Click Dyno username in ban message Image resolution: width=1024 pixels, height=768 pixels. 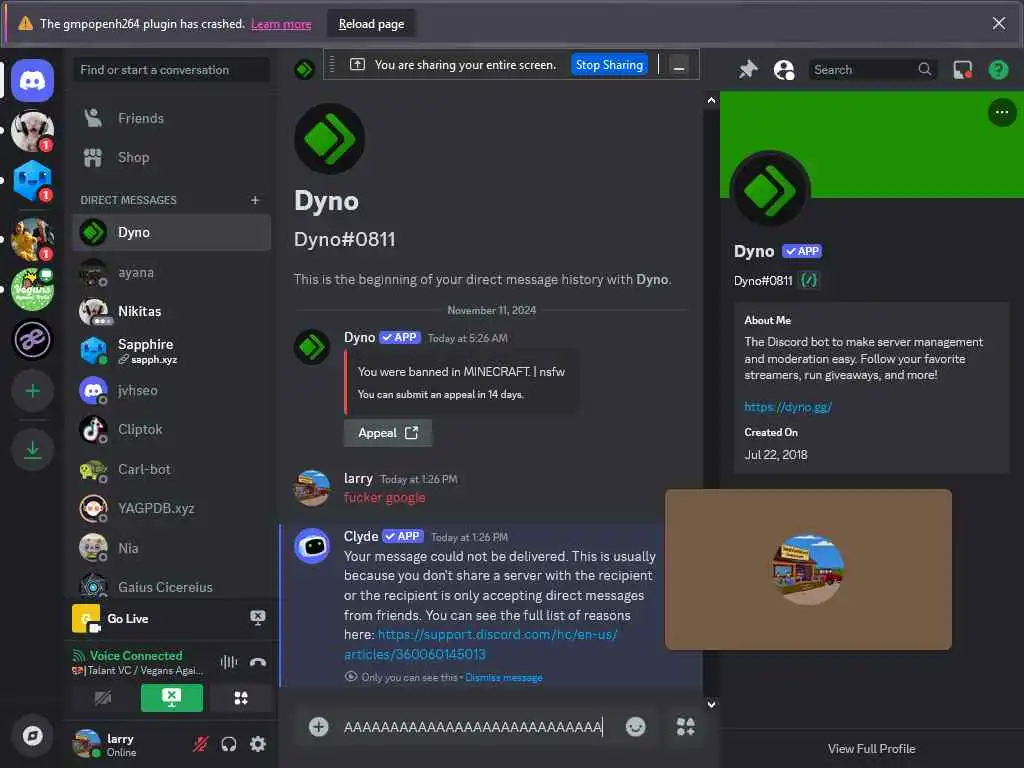359,338
